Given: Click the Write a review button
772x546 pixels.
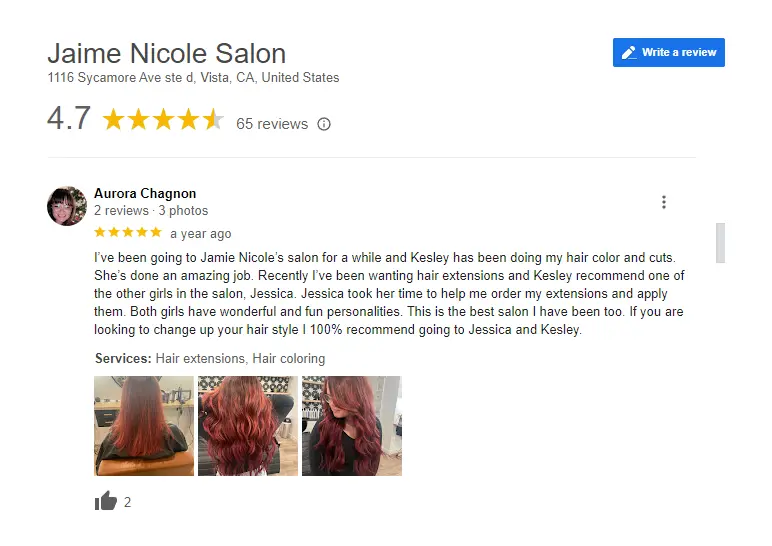Looking at the screenshot, I should click(x=668, y=52).
